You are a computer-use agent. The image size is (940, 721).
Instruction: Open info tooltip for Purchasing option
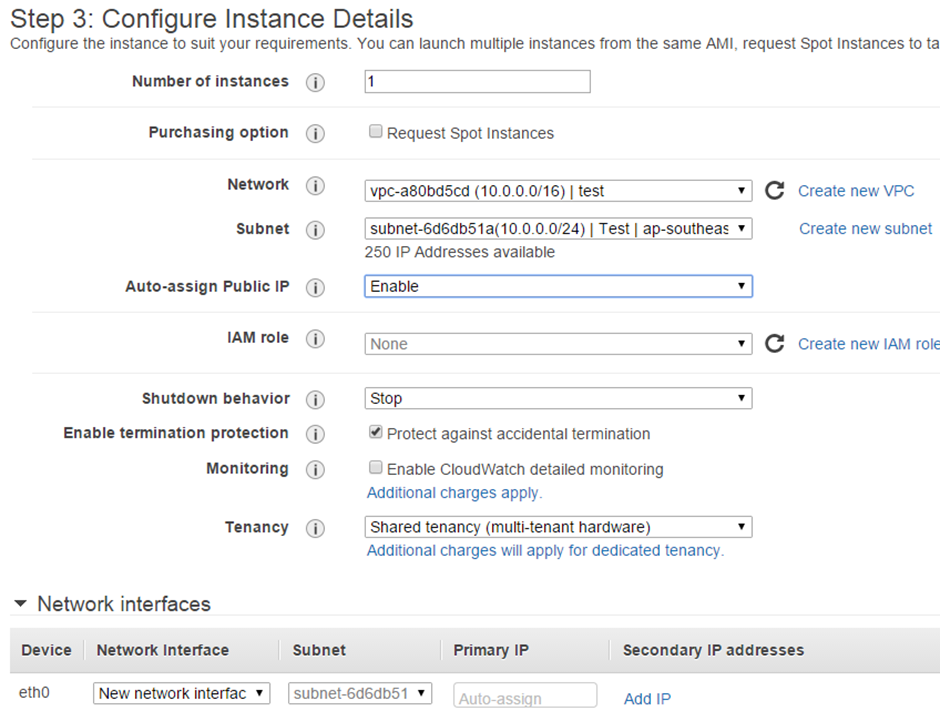315,133
